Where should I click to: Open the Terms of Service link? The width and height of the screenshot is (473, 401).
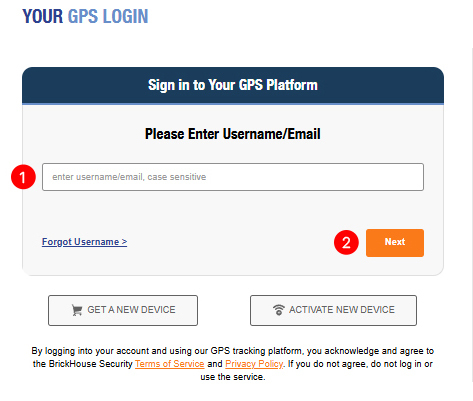click(170, 364)
